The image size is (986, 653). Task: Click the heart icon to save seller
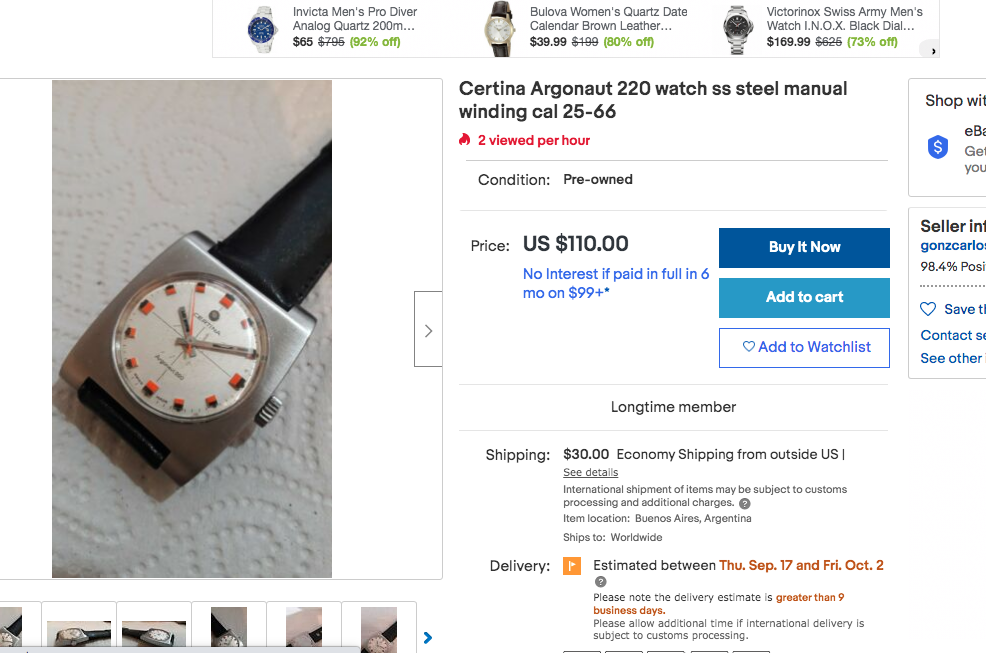click(x=928, y=309)
